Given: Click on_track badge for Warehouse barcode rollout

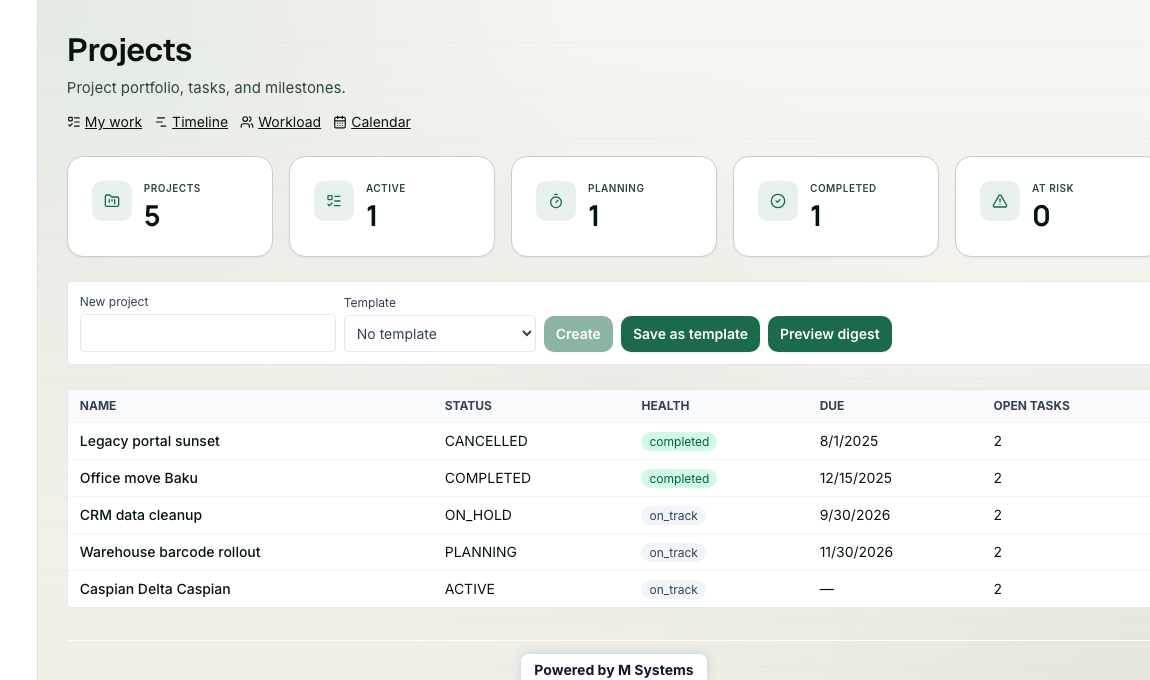Looking at the screenshot, I should click(x=673, y=552).
